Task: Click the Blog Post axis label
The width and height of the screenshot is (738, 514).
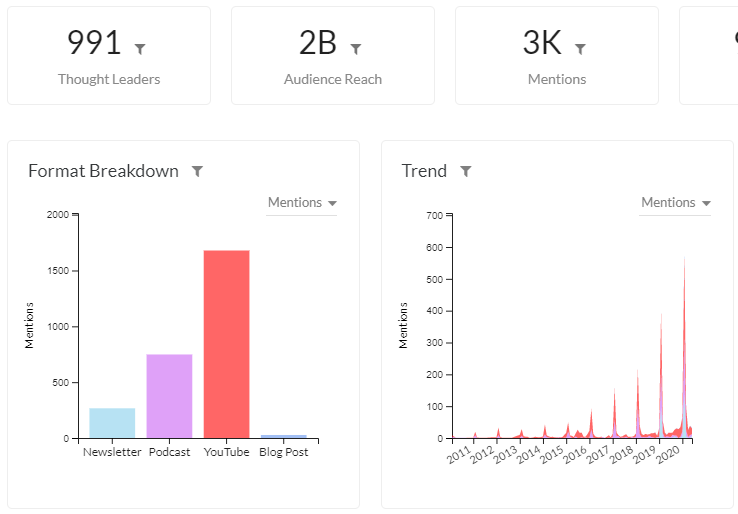Action: pyautogui.click(x=283, y=452)
